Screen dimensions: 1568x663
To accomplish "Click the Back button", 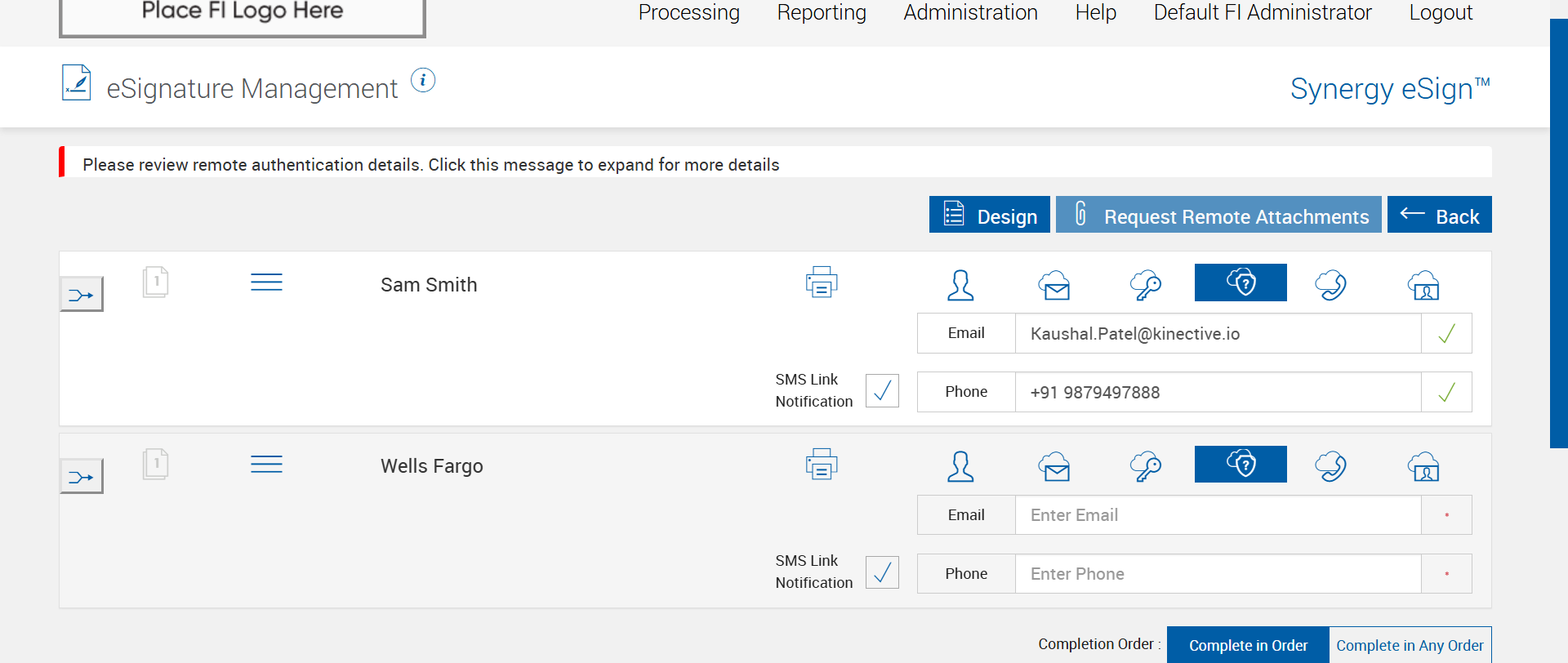I will pyautogui.click(x=1439, y=216).
